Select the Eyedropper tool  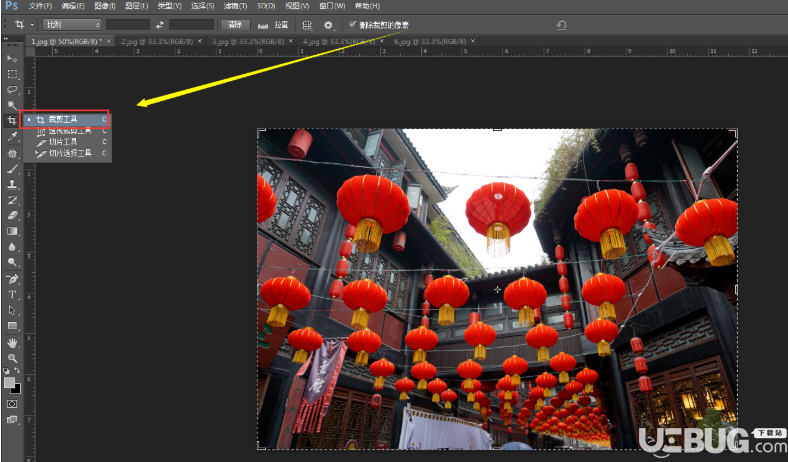[x=12, y=136]
